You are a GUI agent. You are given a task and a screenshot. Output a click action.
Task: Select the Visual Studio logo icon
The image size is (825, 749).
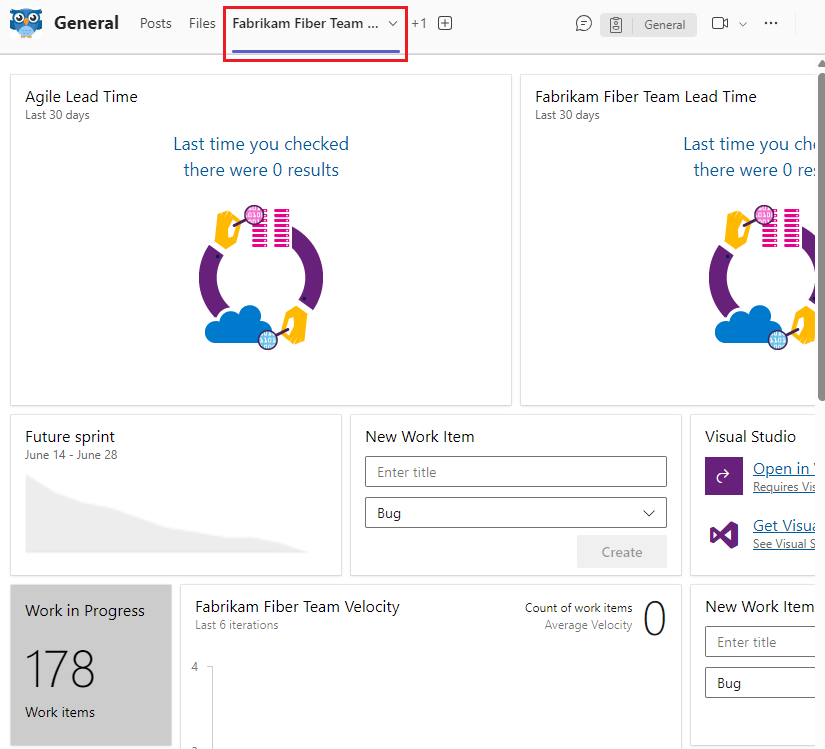(724, 533)
